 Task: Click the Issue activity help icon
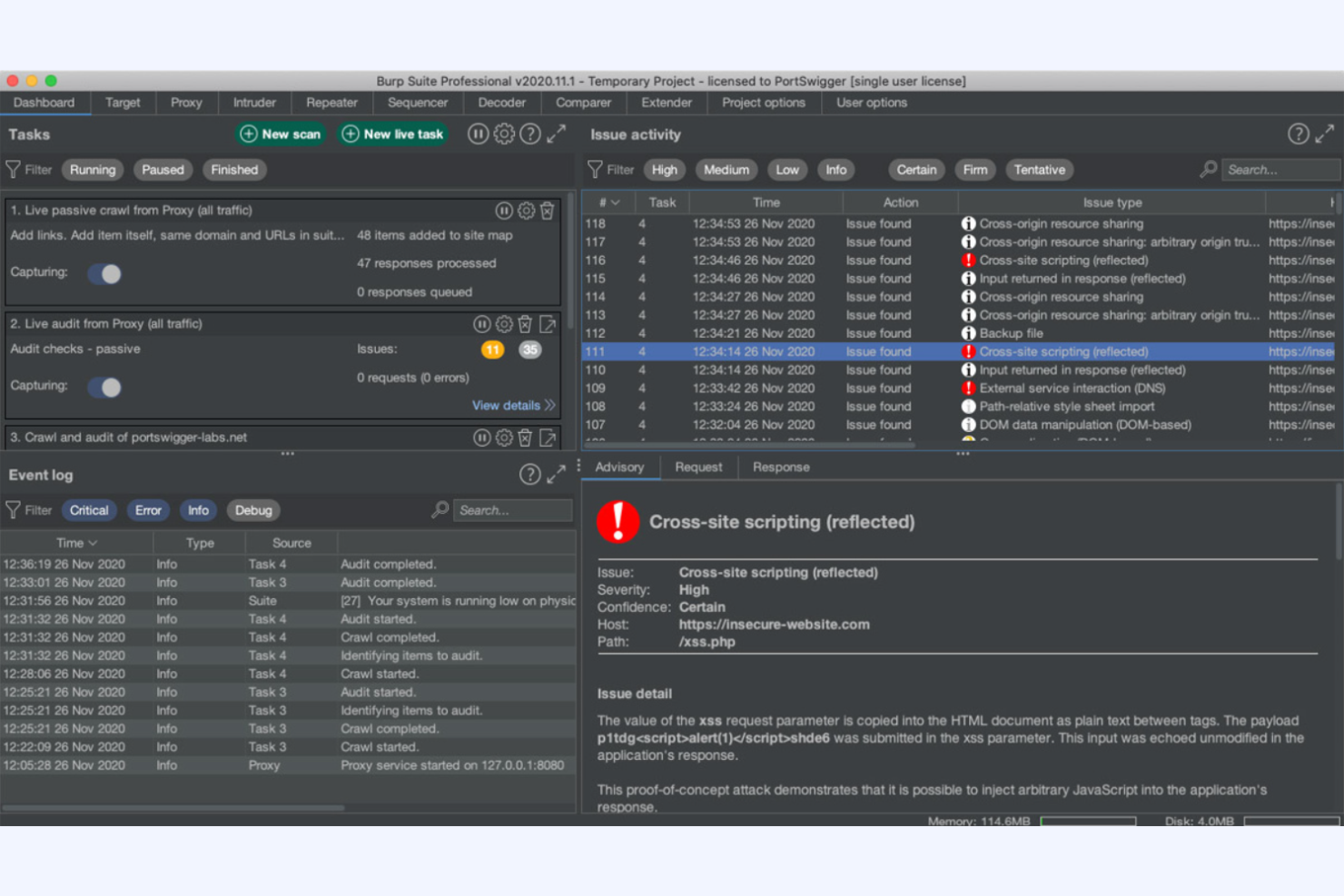click(x=1298, y=133)
